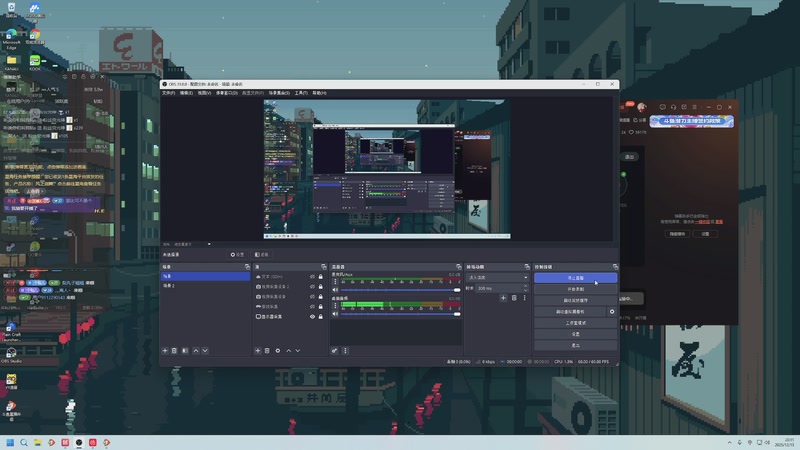800x450 pixels.
Task: Move the selected scene up
Action: [x=196, y=351]
